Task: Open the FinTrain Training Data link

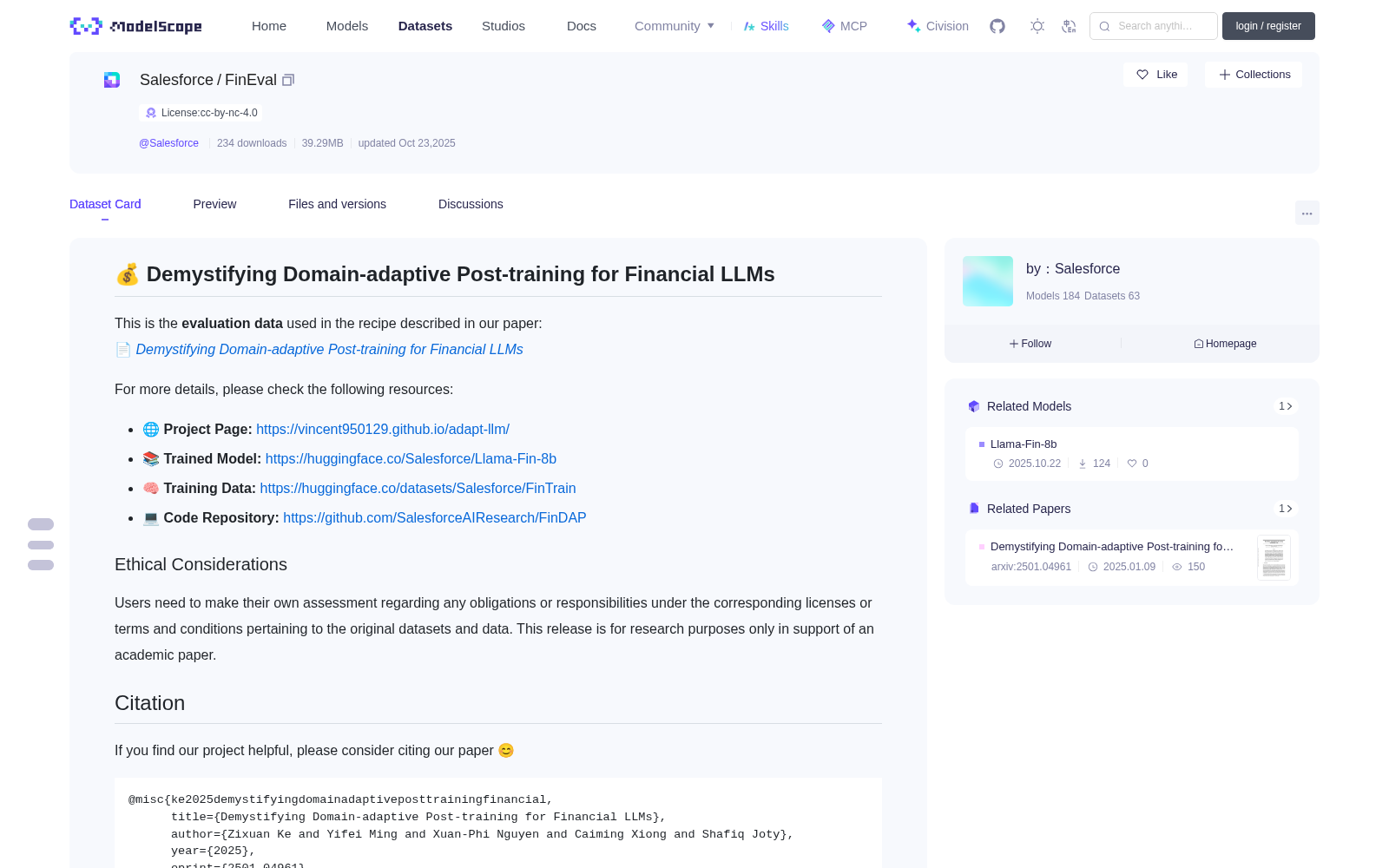Action: point(418,488)
